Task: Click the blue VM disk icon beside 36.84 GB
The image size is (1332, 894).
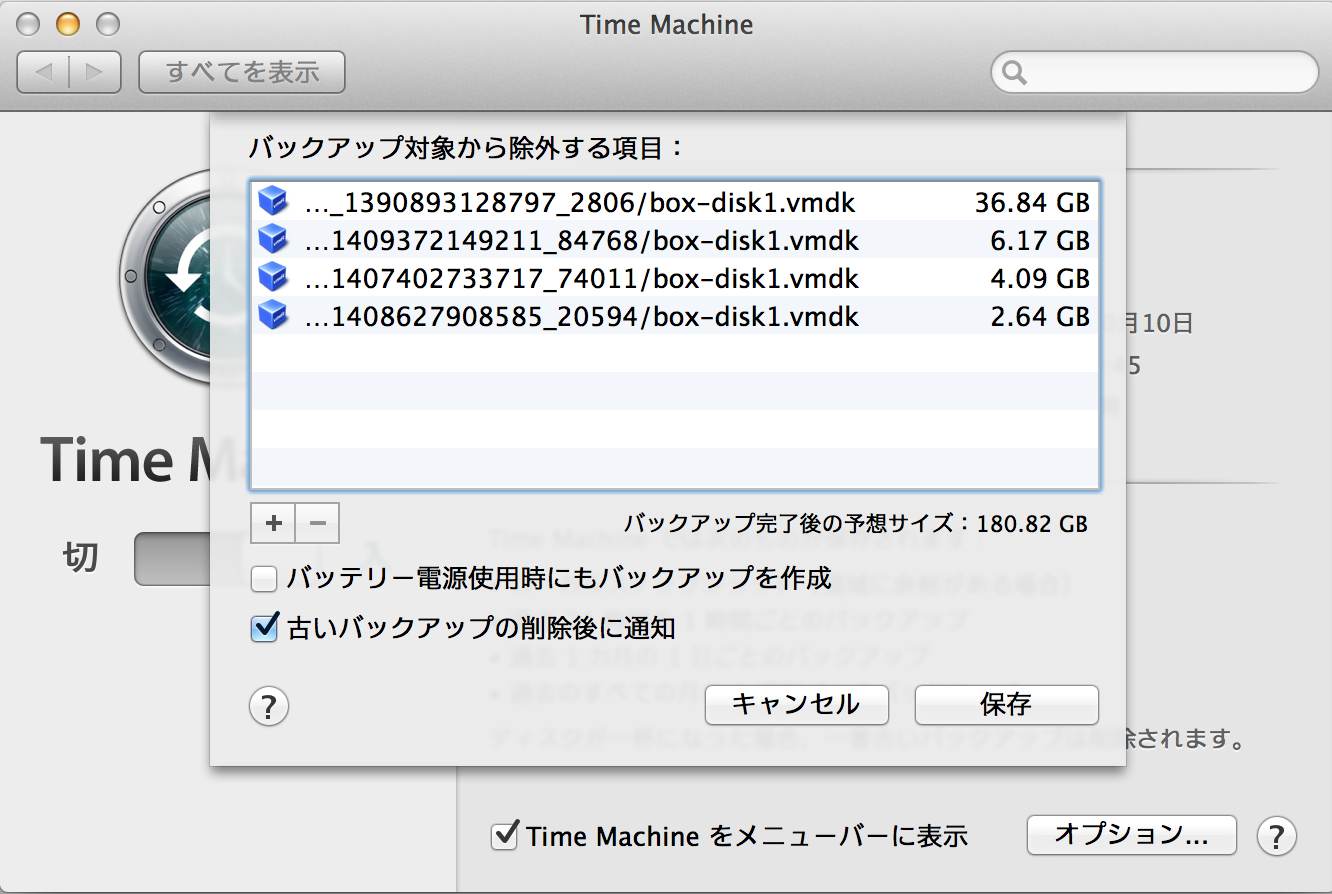Action: tap(272, 203)
